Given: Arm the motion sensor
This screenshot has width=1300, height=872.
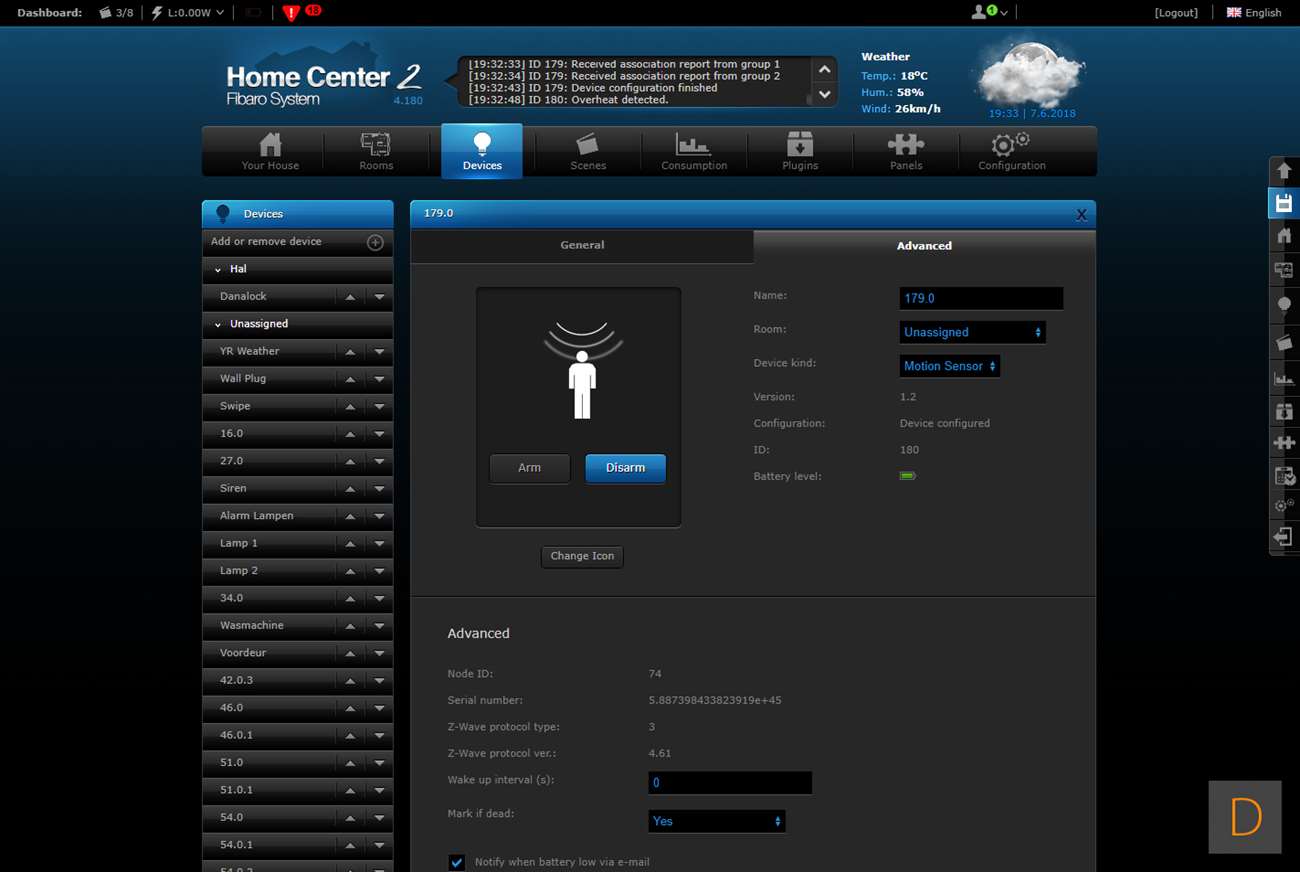Looking at the screenshot, I should coord(529,468).
